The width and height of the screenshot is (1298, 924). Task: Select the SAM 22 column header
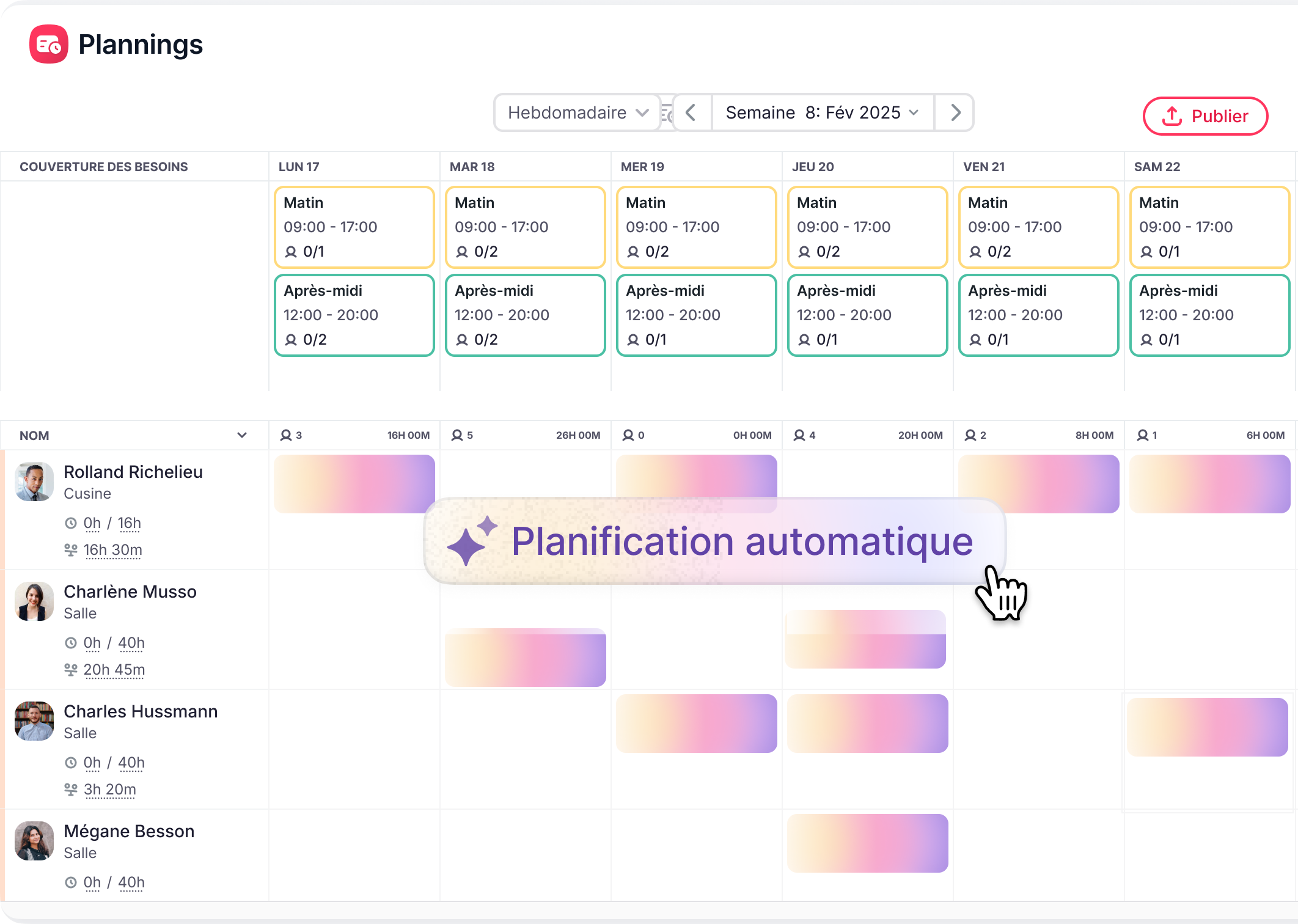point(1157,167)
